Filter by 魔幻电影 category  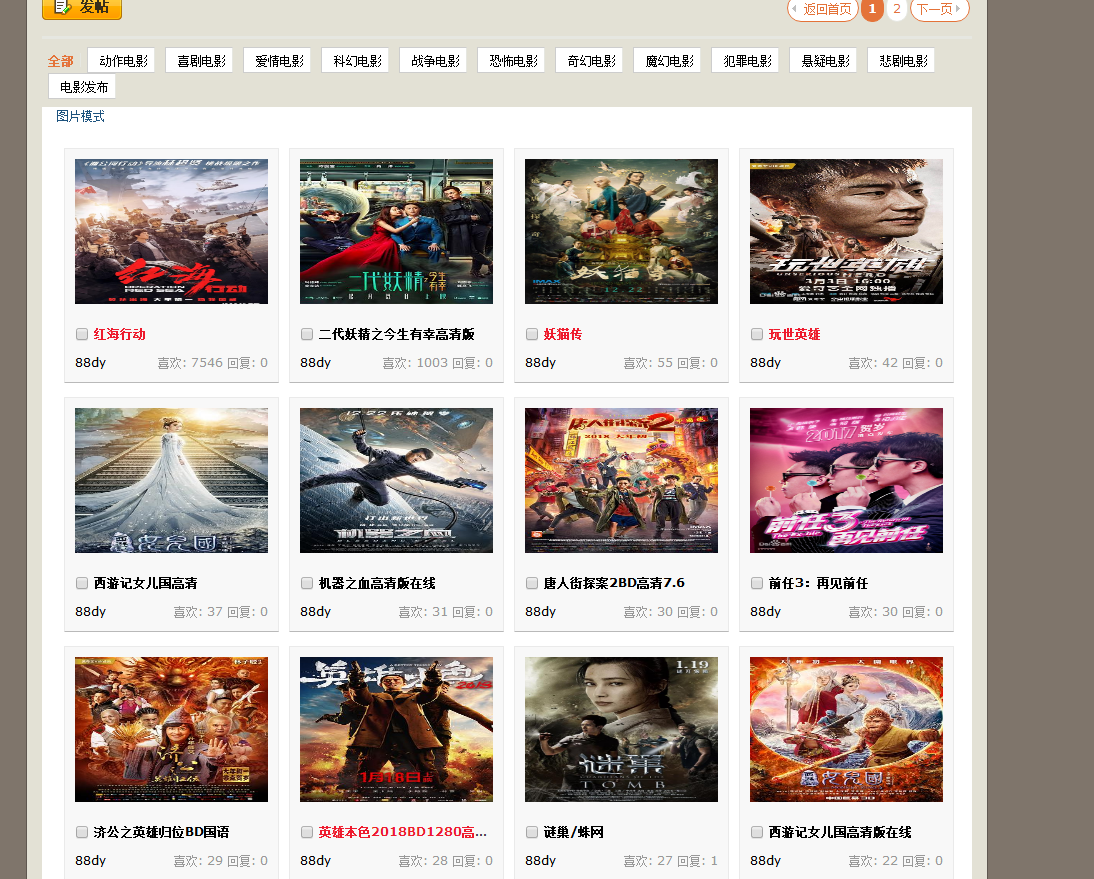pyautogui.click(x=668, y=61)
